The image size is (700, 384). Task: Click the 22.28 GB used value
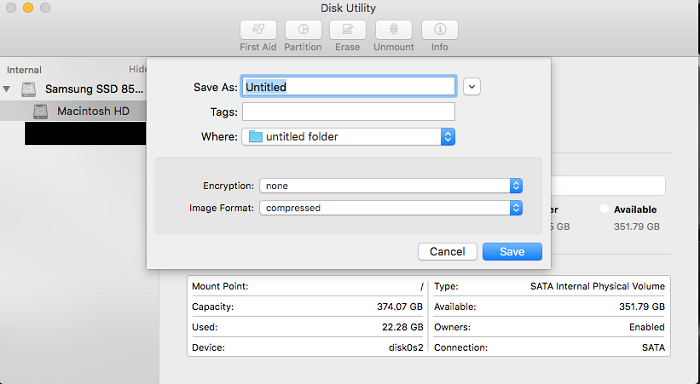click(402, 327)
